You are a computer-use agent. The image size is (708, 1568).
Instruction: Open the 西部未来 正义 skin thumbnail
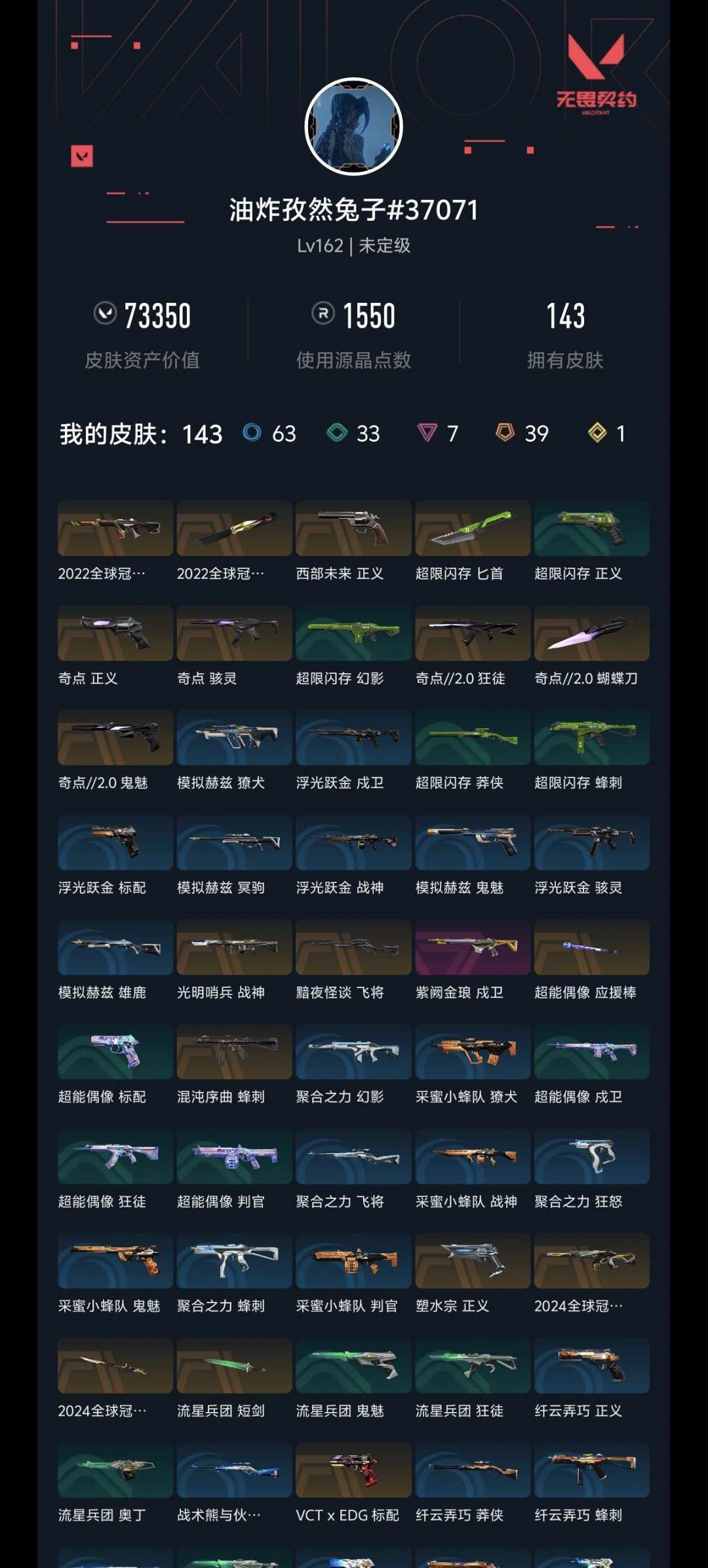354,528
